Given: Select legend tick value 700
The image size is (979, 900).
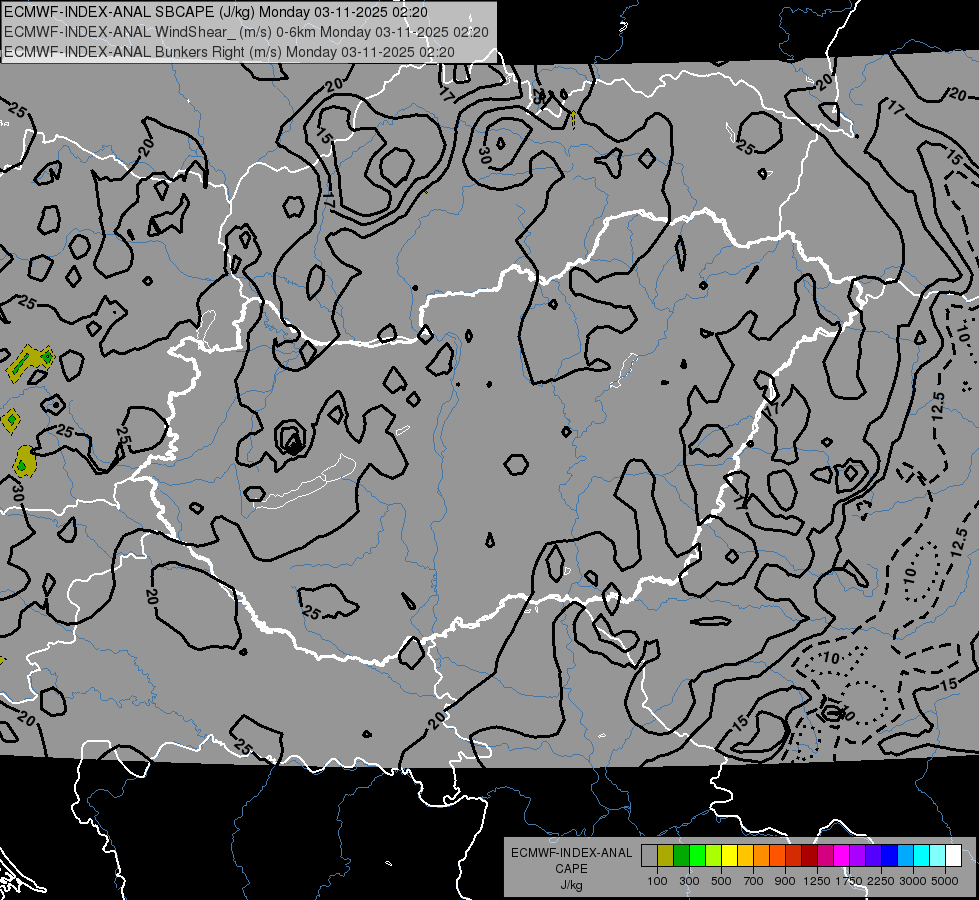Looking at the screenshot, I should (754, 881).
